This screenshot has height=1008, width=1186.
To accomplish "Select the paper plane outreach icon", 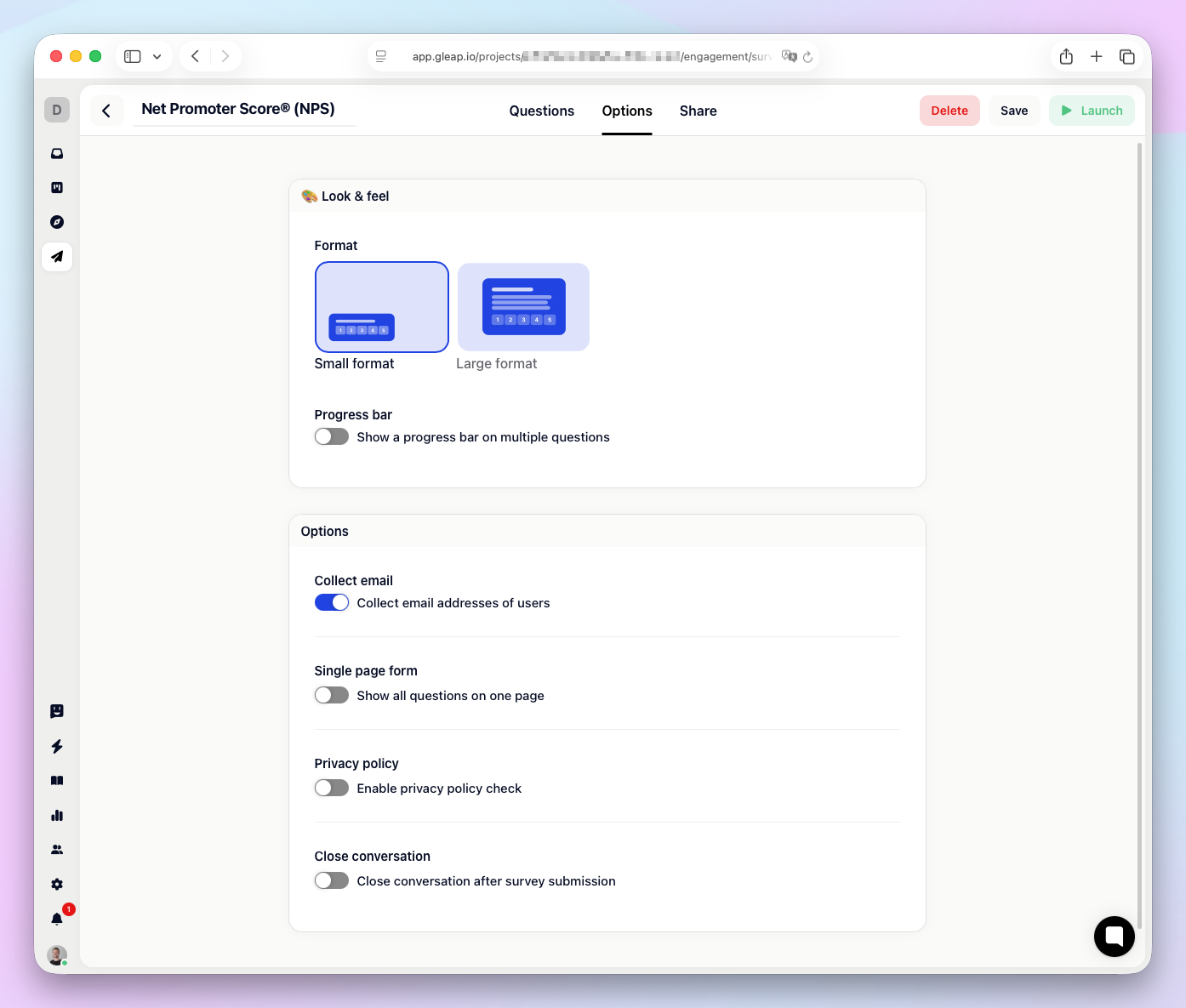I will coord(57,257).
